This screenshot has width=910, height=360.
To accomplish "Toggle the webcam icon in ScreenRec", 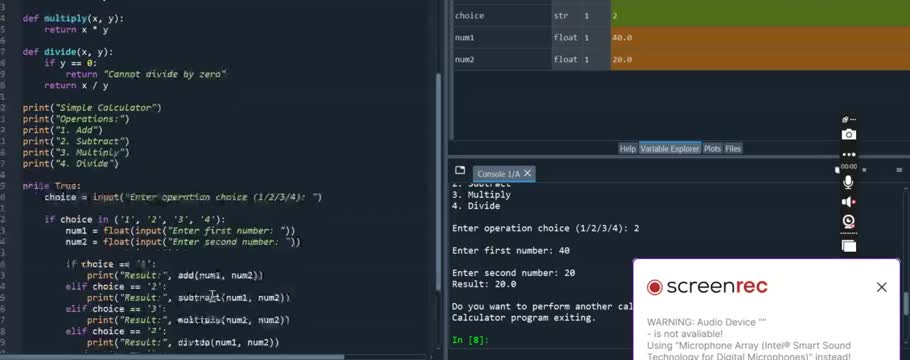I will coord(848,221).
